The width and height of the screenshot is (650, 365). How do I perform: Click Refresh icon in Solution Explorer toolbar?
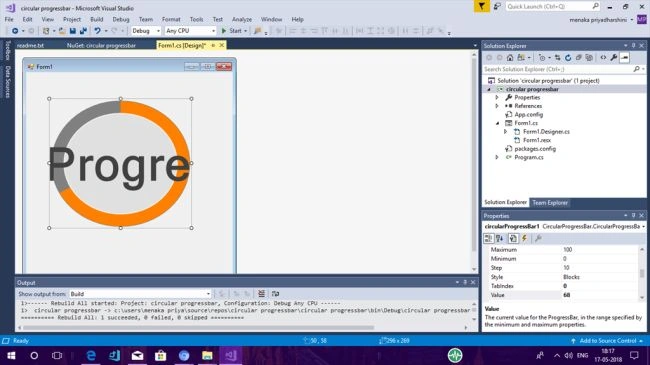point(568,58)
